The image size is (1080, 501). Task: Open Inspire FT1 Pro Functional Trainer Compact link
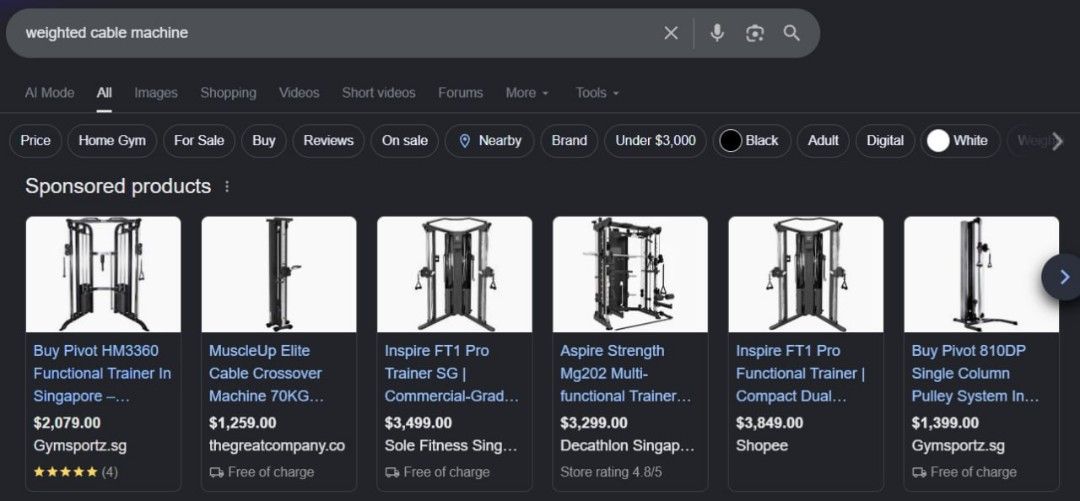click(x=800, y=374)
